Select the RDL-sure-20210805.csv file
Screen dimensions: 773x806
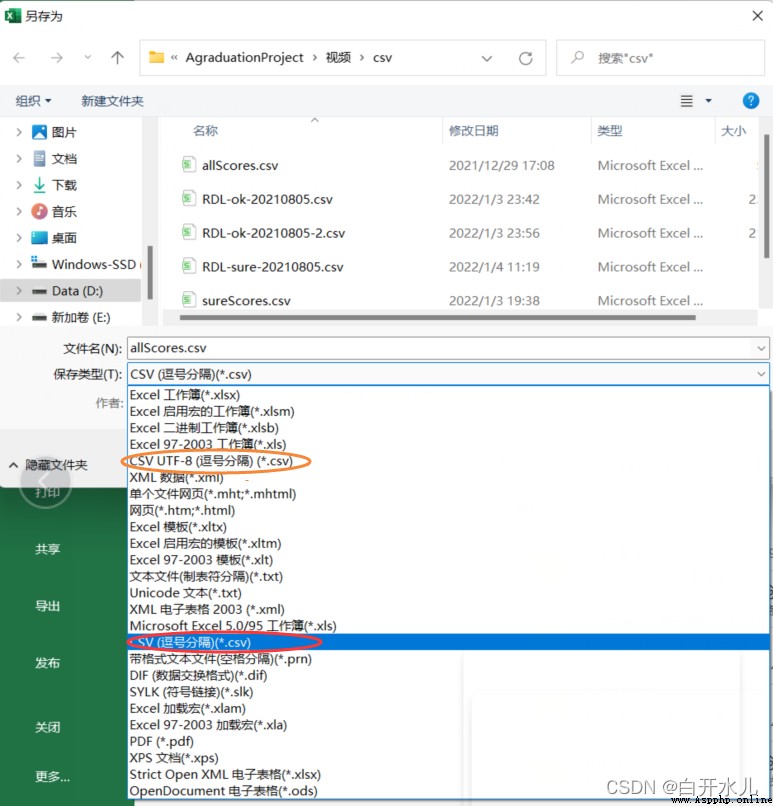click(x=272, y=267)
